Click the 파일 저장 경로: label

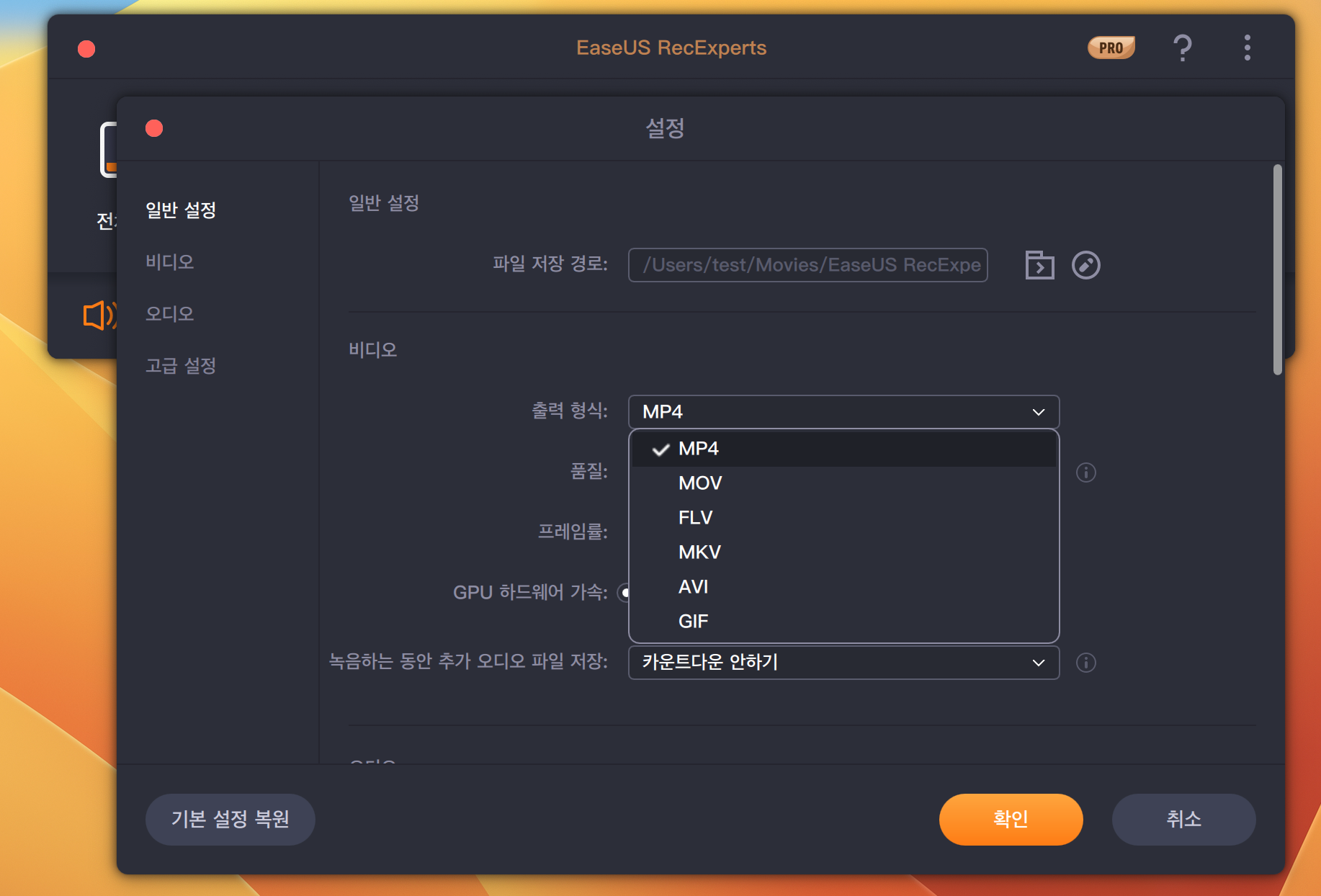(551, 264)
